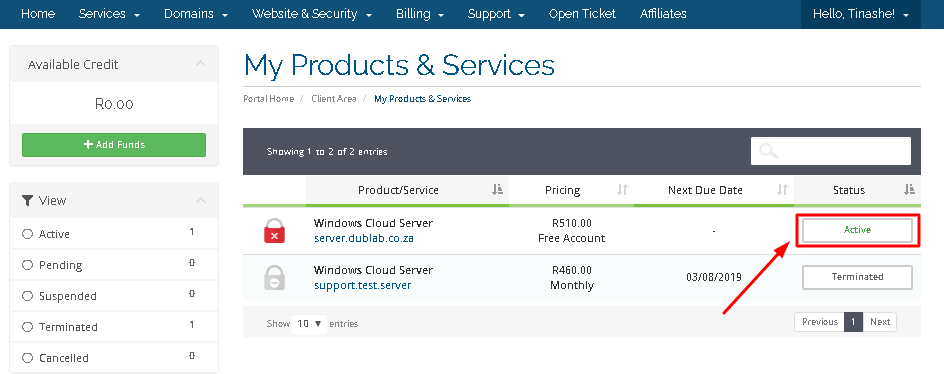Collapse the View panel chevron
Screen dimensions: 944x374
(201, 200)
